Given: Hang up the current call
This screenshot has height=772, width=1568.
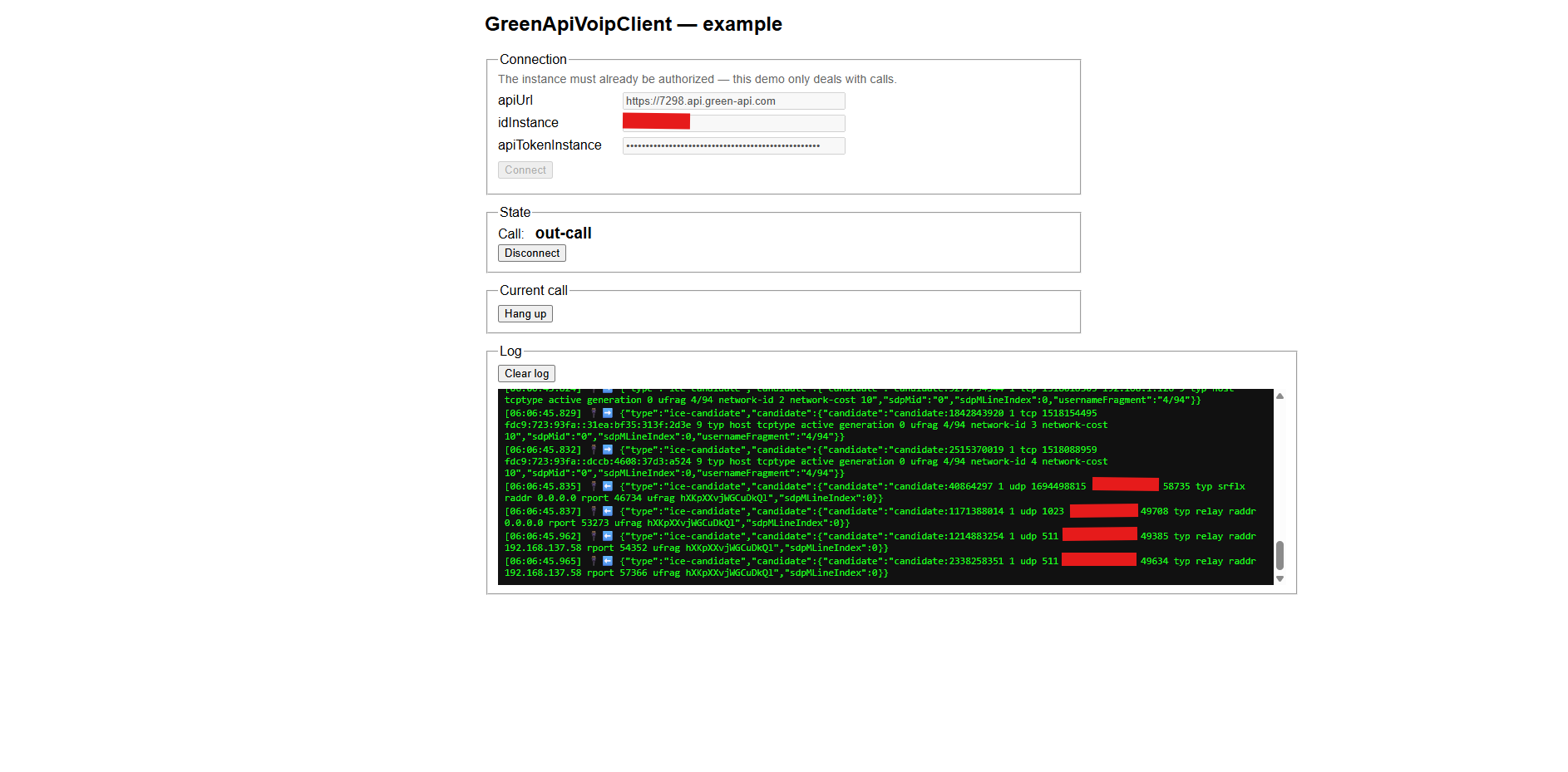Looking at the screenshot, I should 525,313.
